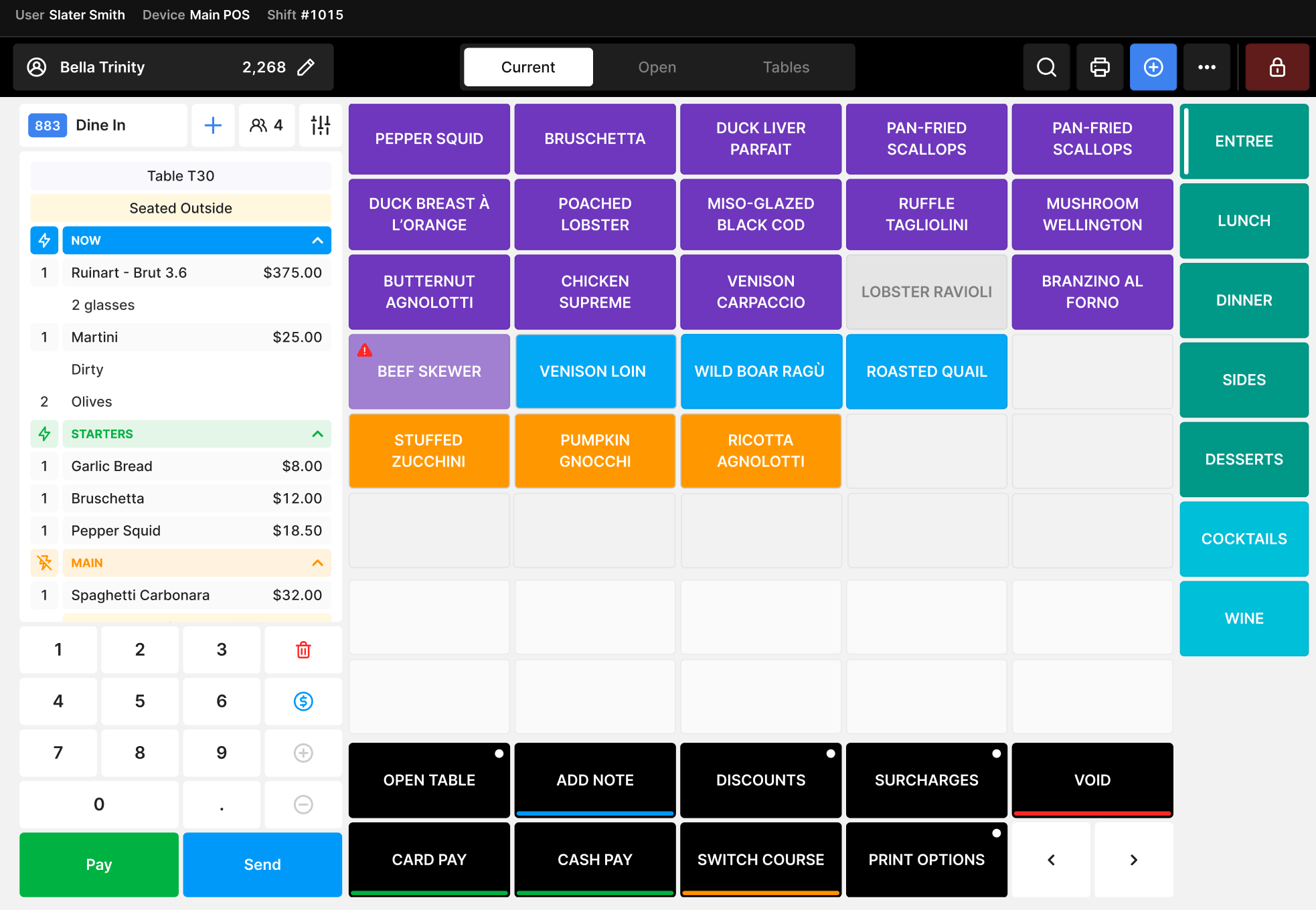Open the three-dots more options menu
The image size is (1316, 910).
click(x=1207, y=67)
